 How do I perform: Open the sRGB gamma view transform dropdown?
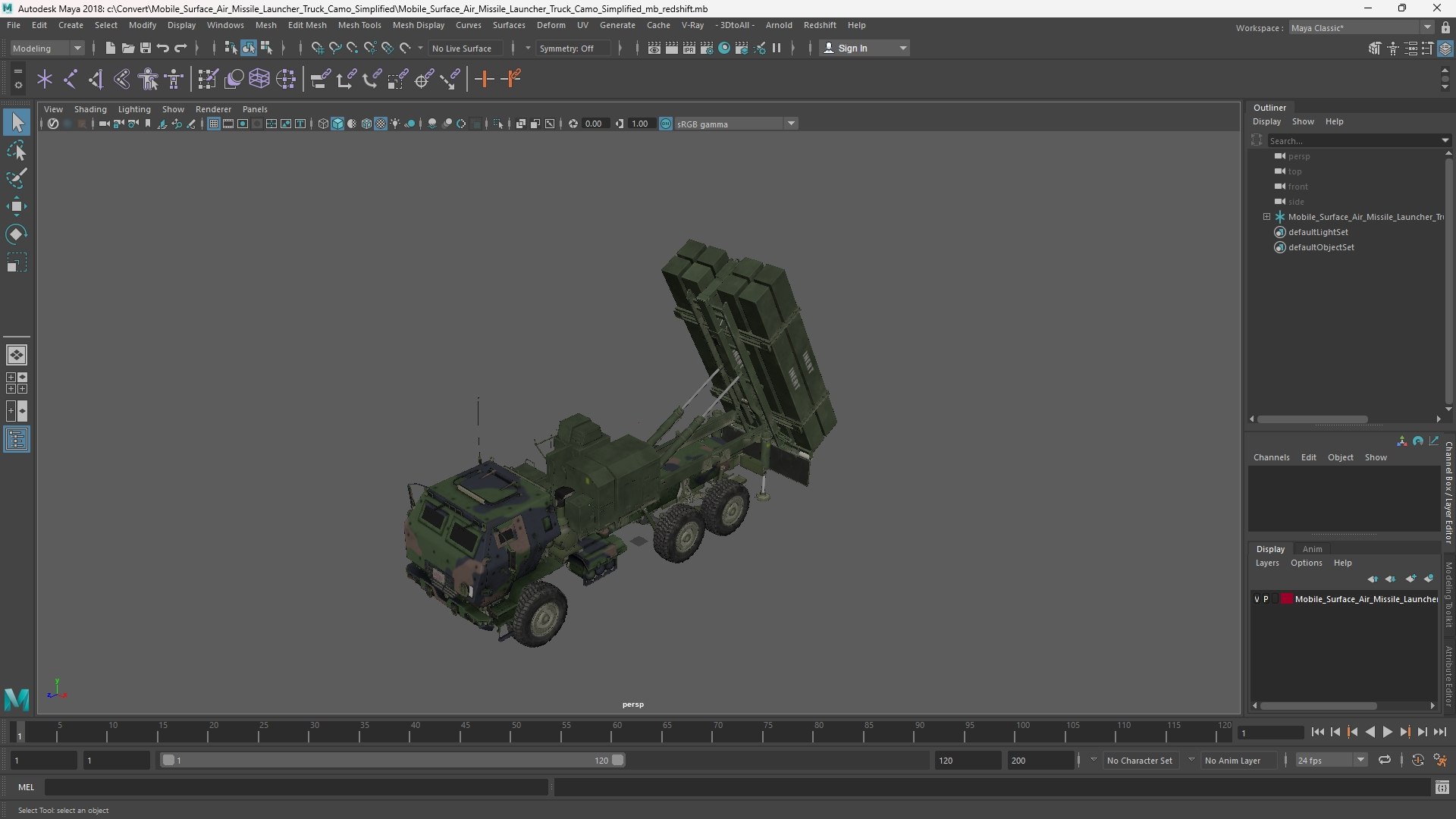(791, 124)
